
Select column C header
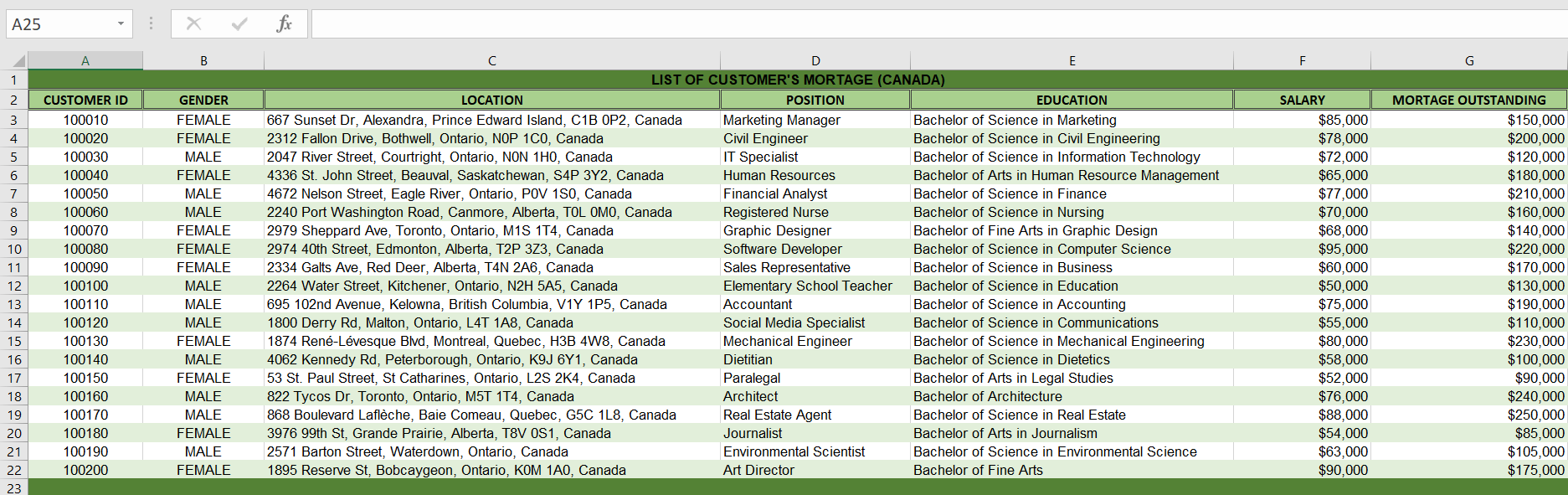[492, 60]
